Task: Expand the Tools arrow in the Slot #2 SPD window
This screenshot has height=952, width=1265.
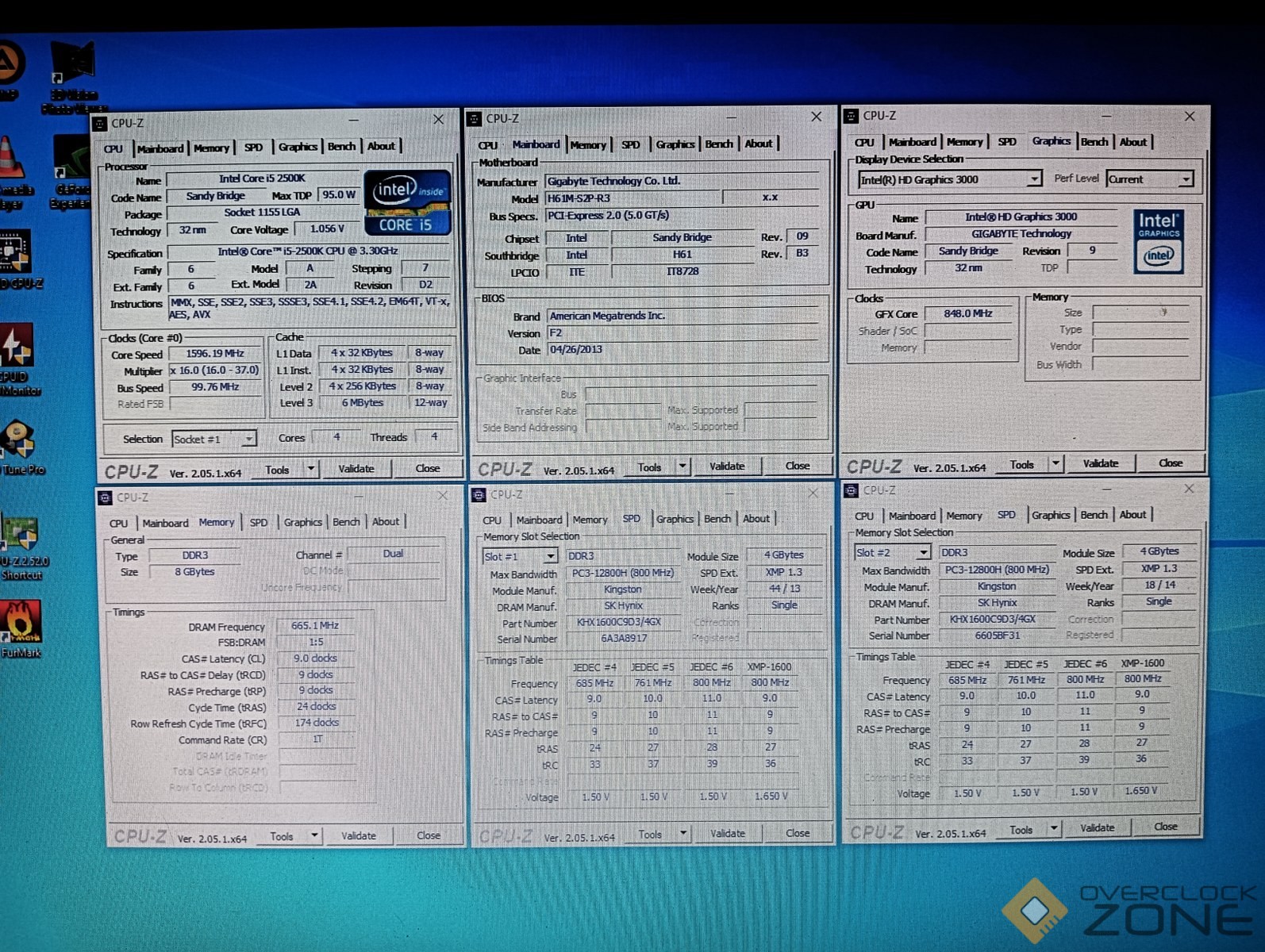Action: point(1054,828)
